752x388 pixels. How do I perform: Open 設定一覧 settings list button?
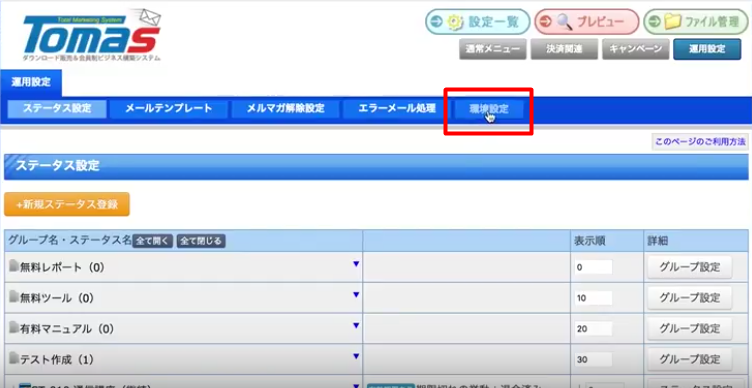pyautogui.click(x=478, y=22)
